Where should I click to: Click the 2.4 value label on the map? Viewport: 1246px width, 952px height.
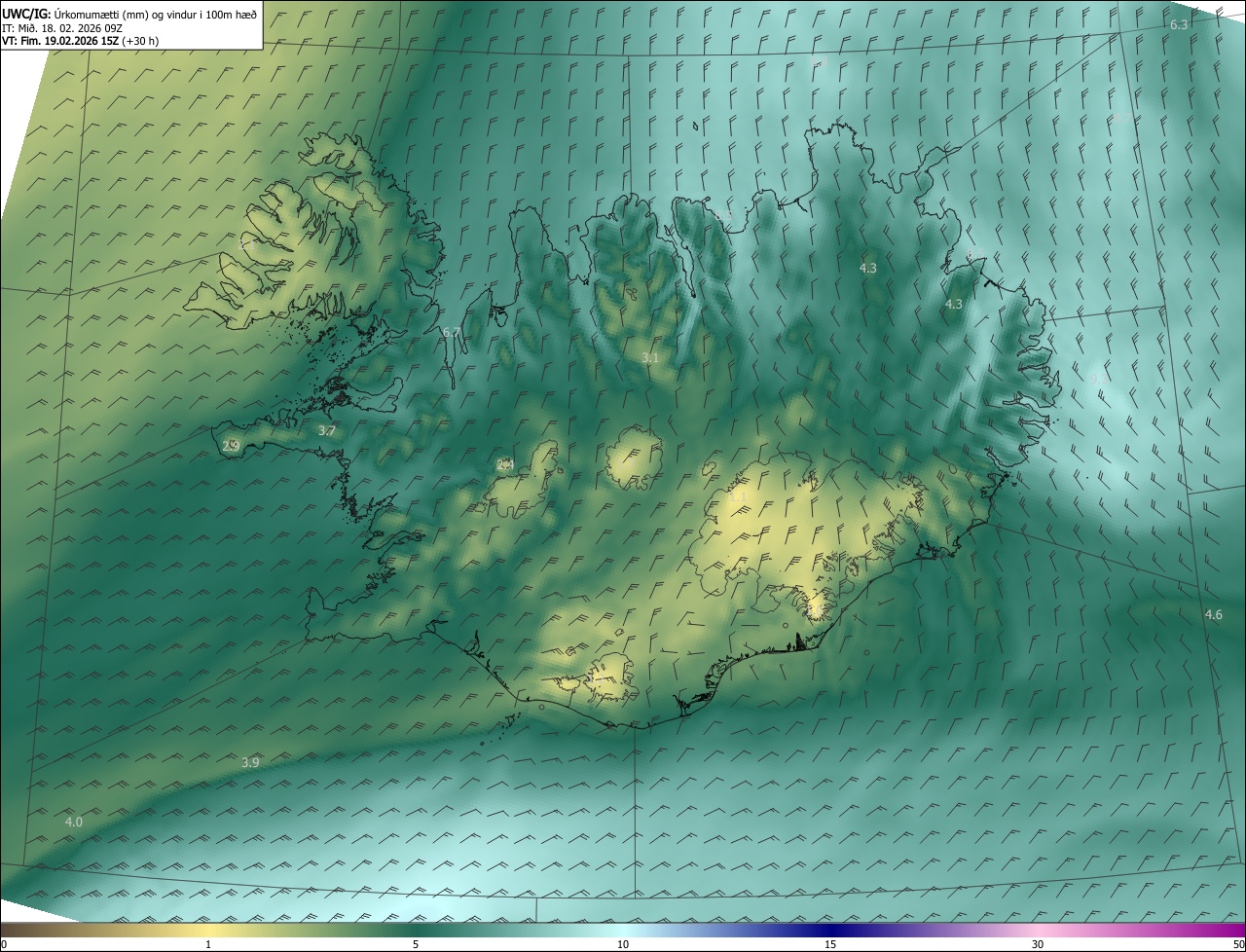505,464
